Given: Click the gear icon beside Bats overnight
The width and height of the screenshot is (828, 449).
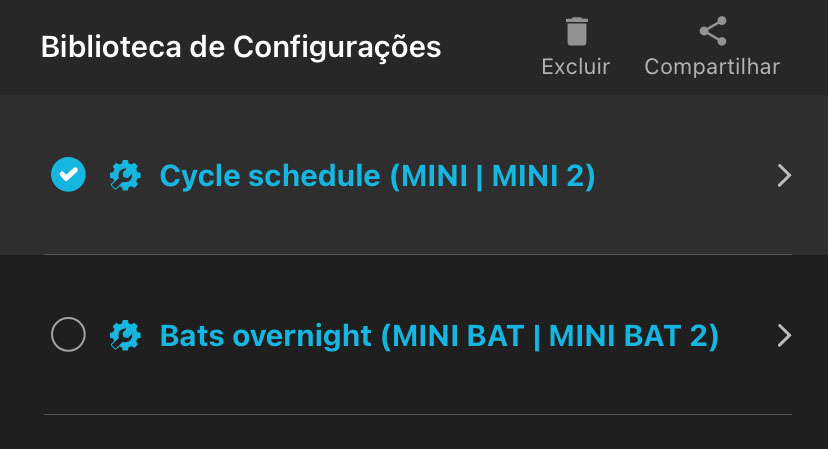Looking at the screenshot, I should point(125,335).
